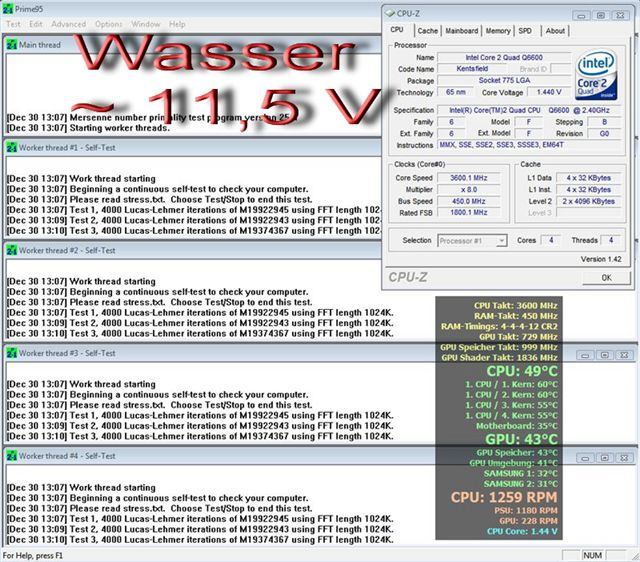Minimize the Worker thread #4 window

coord(585,458)
